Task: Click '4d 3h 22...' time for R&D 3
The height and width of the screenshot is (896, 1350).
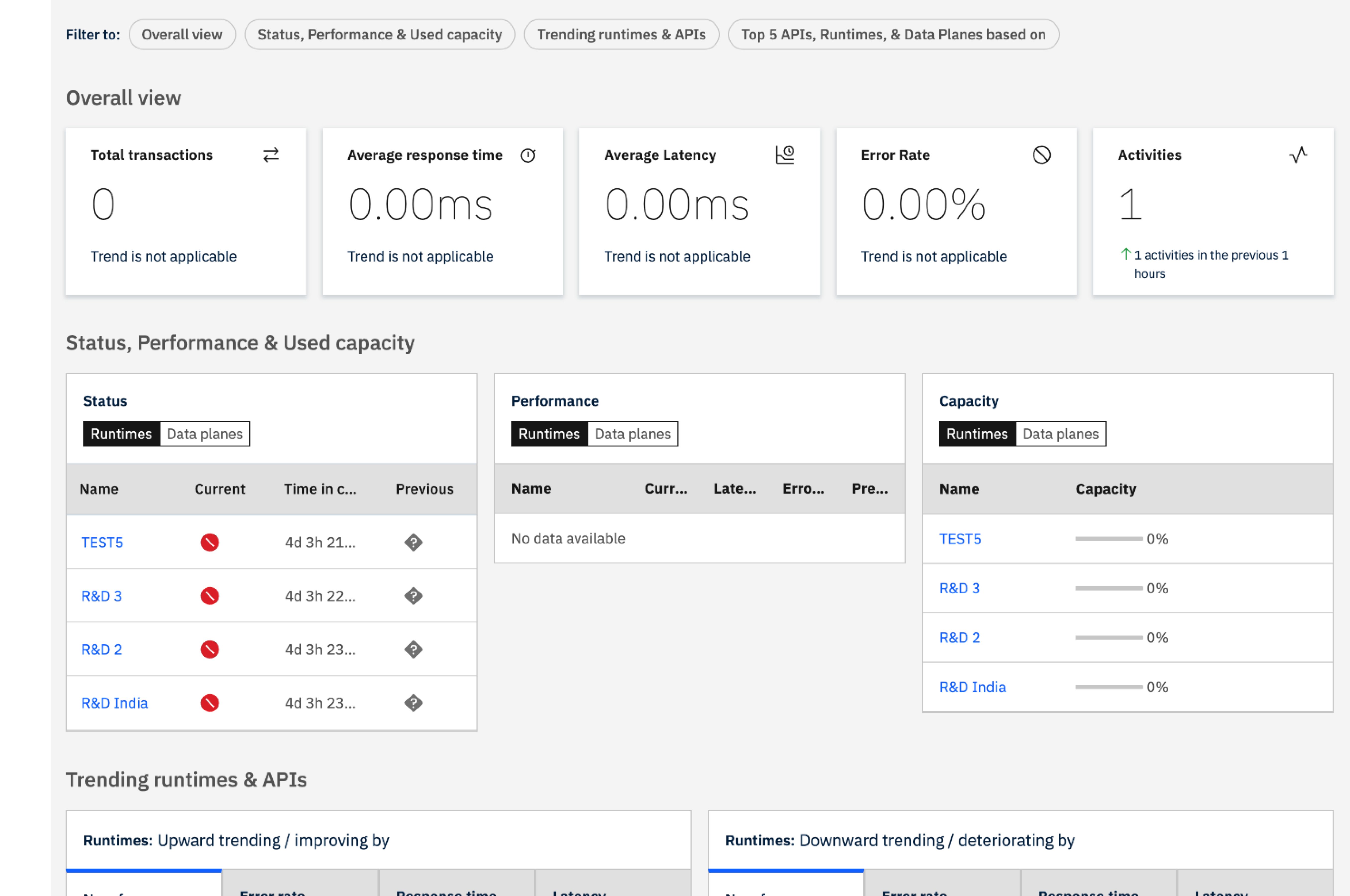Action: pyautogui.click(x=321, y=596)
